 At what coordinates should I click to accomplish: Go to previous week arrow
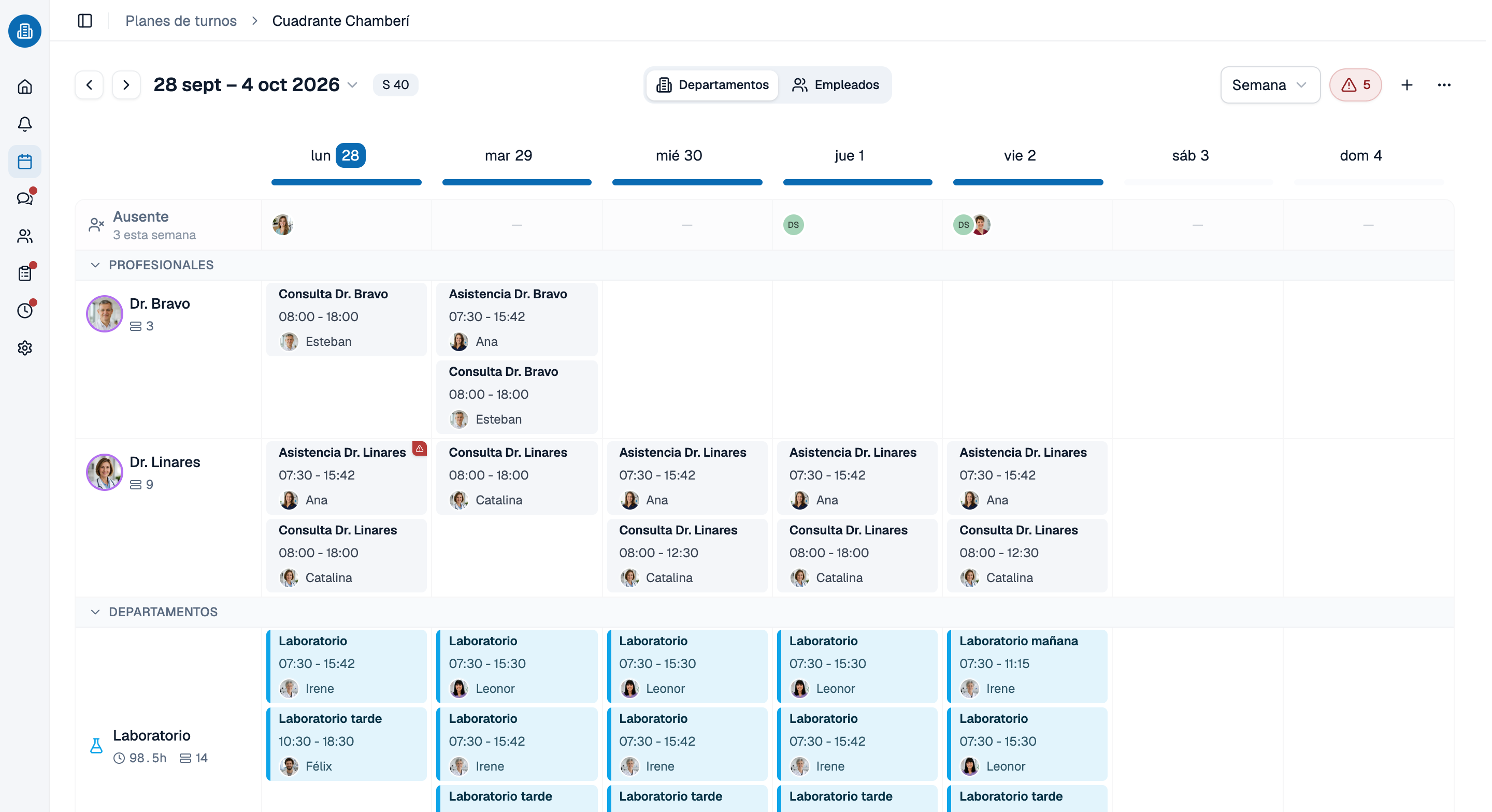89,85
